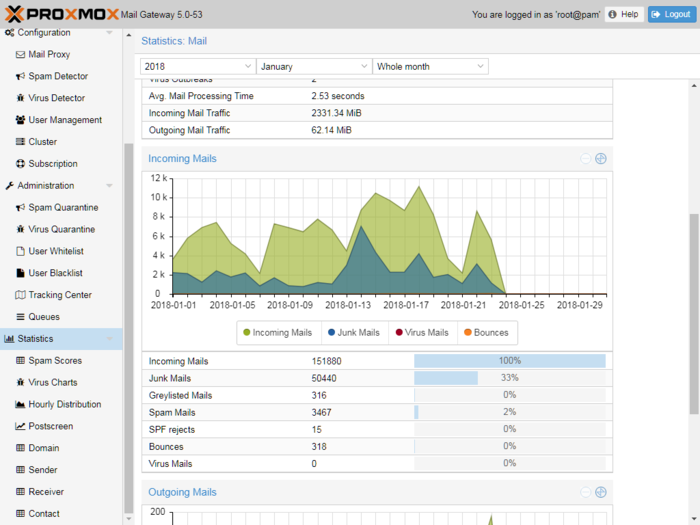Click the Postscreen chart icon
This screenshot has width=700, height=525.
(x=20, y=427)
